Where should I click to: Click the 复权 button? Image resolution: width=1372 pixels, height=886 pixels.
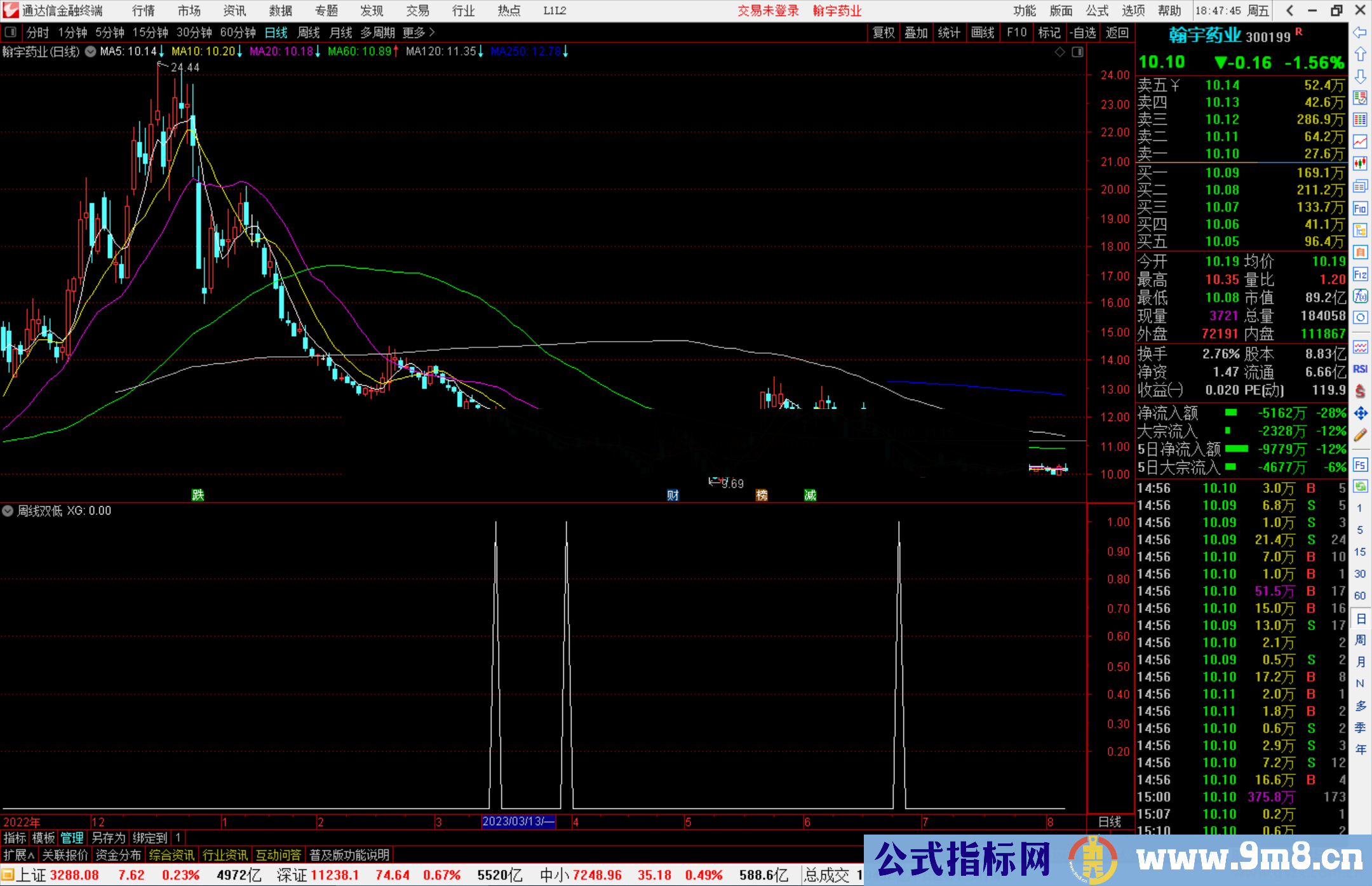click(x=883, y=32)
